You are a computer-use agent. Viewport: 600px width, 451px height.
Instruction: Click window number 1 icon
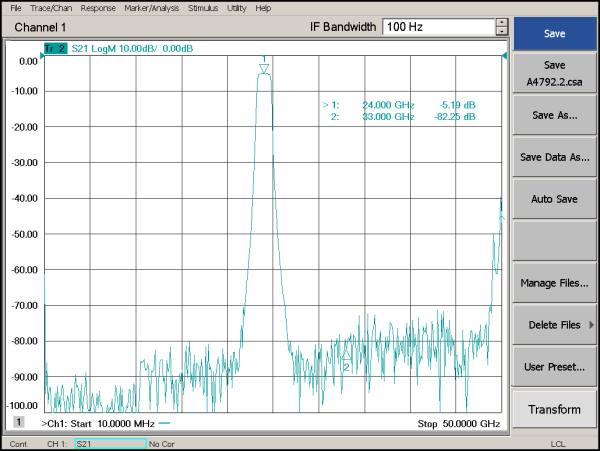click(18, 422)
